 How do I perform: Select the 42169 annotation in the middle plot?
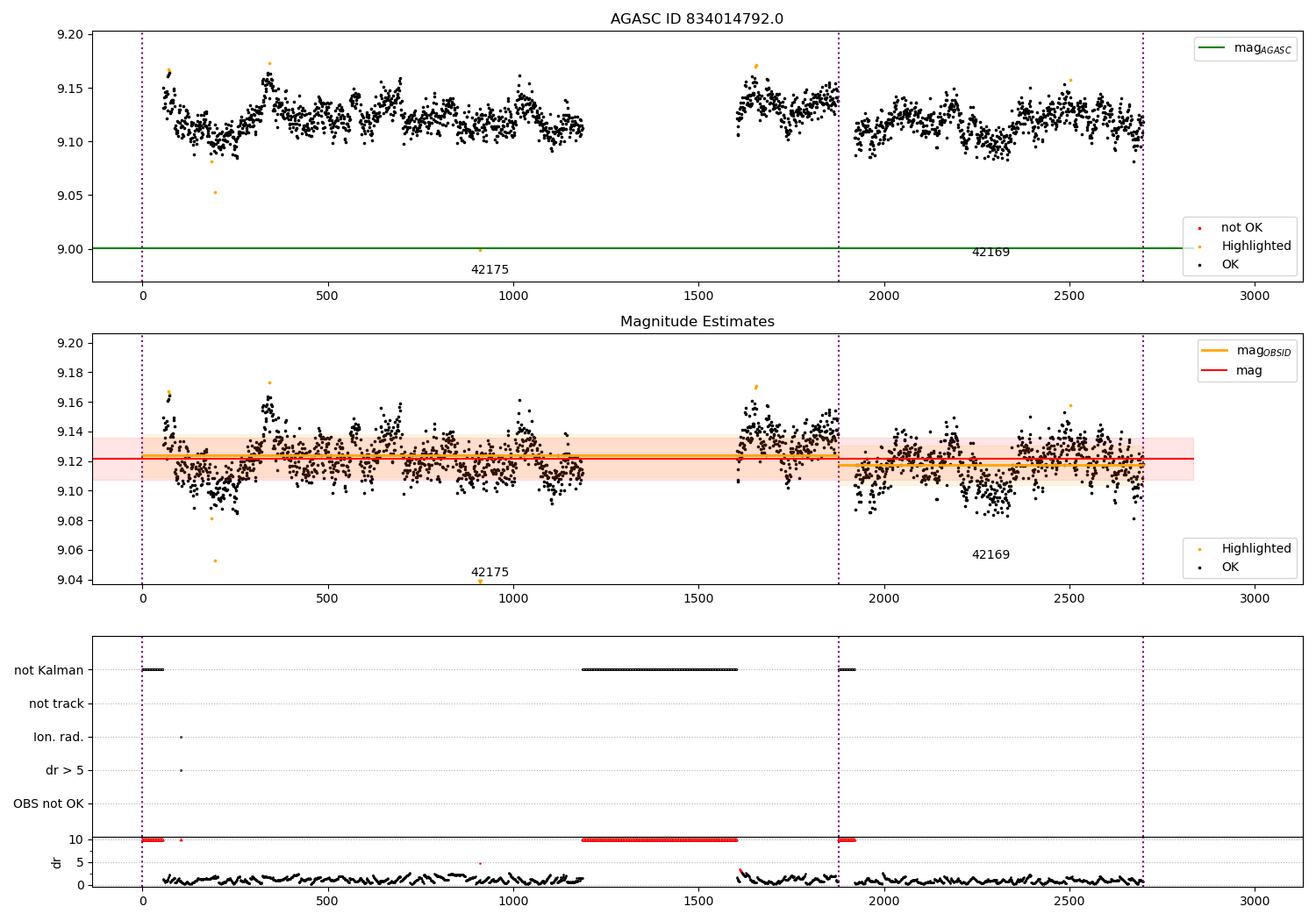(x=991, y=555)
